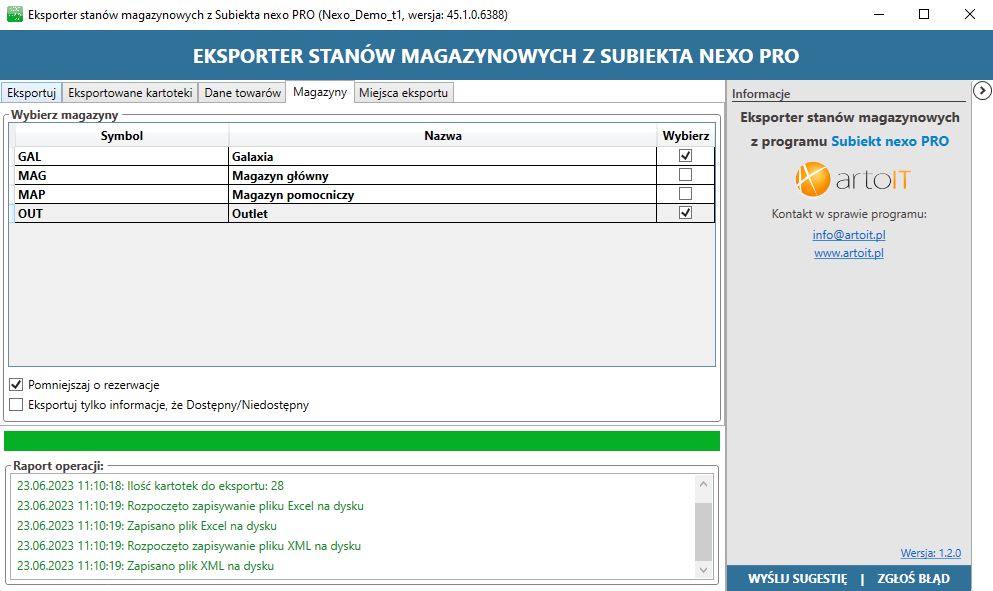Click the application icon in the title bar

pyautogui.click(x=14, y=15)
